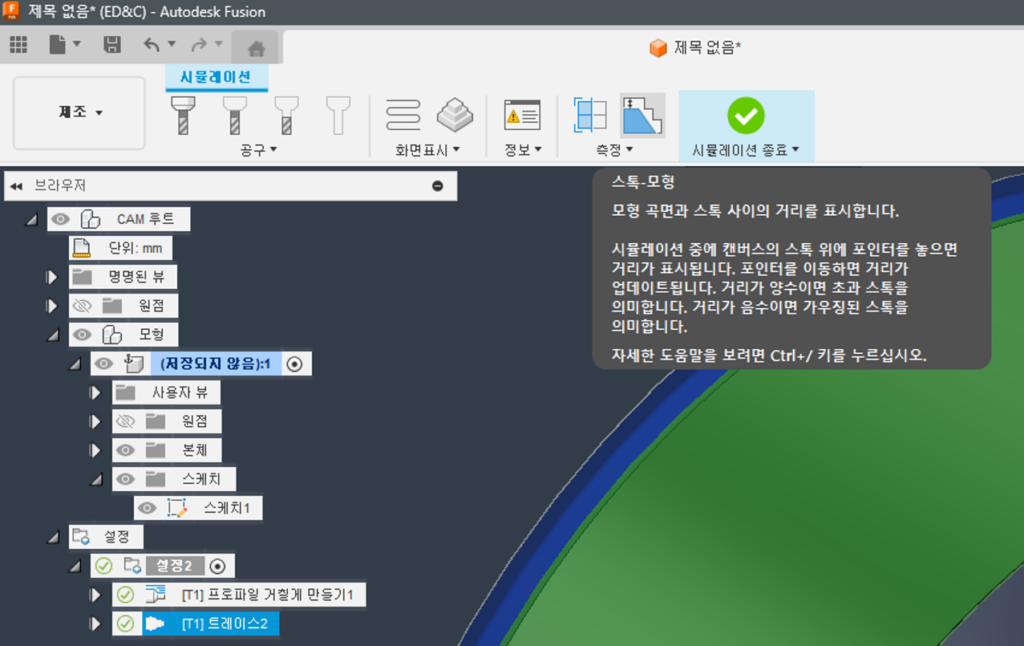The image size is (1024, 646).
Task: Collapse the 모형 node
Action: [x=53, y=335]
